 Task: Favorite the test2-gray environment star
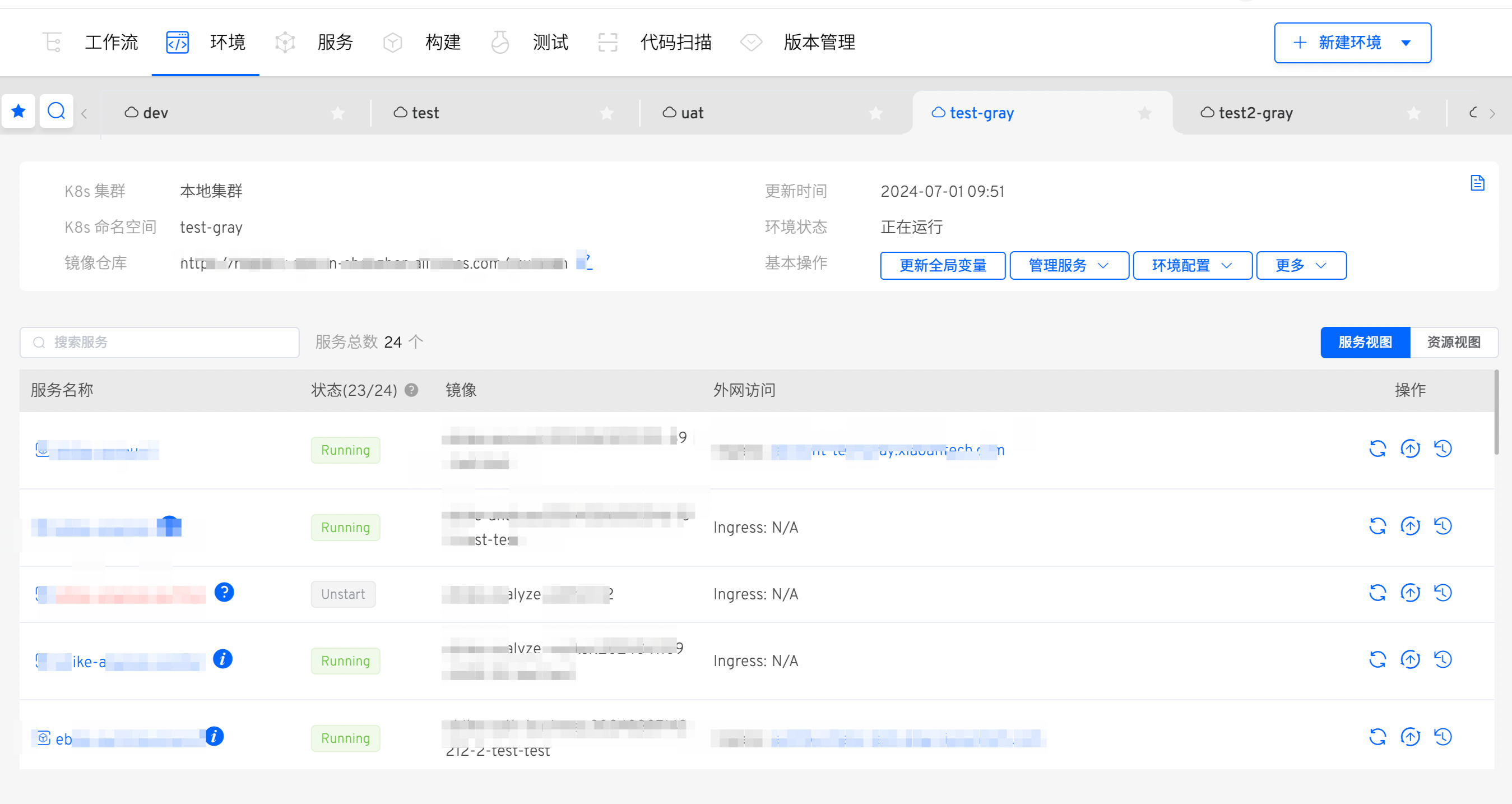[1414, 113]
